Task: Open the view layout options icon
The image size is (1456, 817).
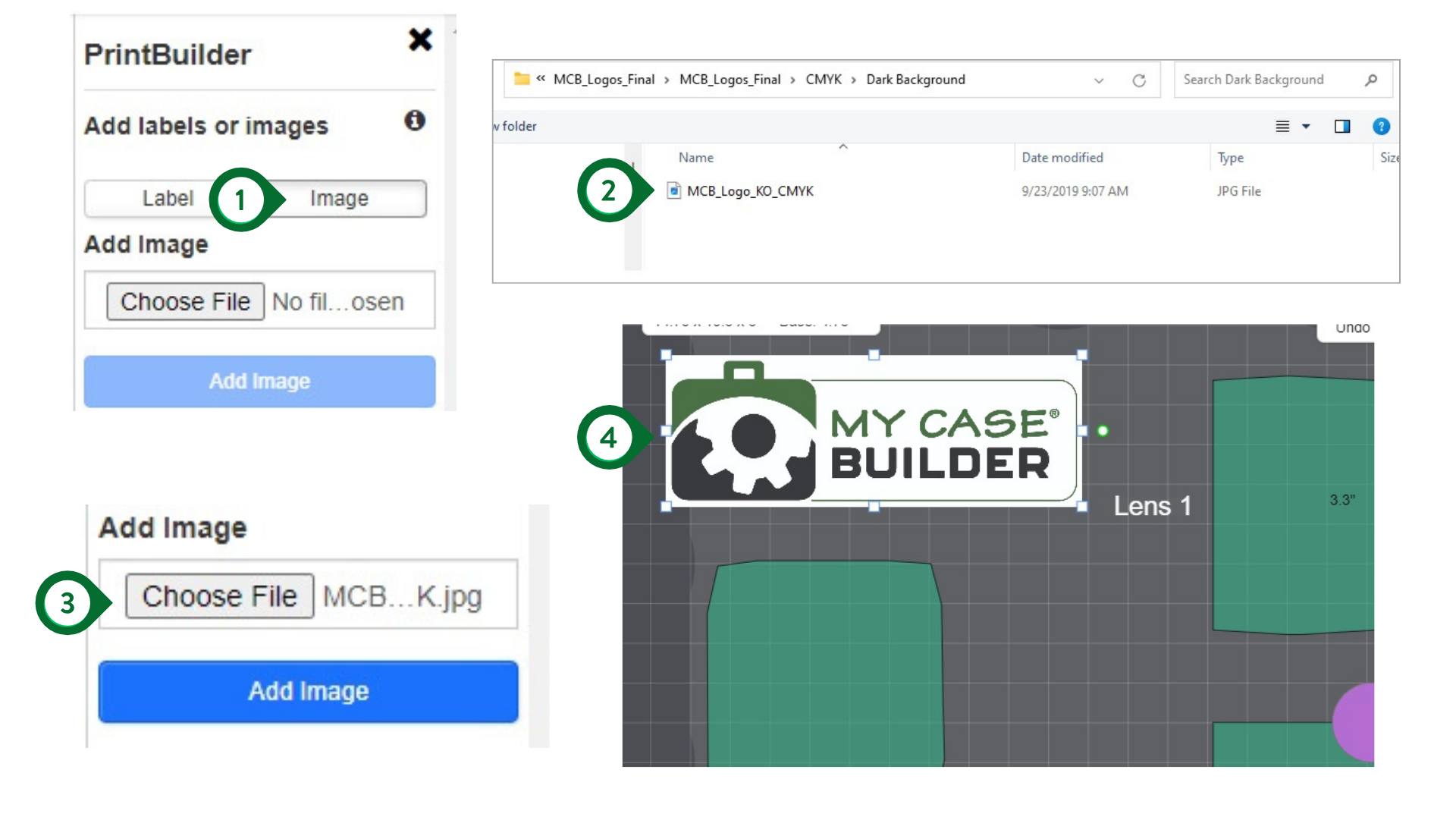Action: click(x=1282, y=127)
